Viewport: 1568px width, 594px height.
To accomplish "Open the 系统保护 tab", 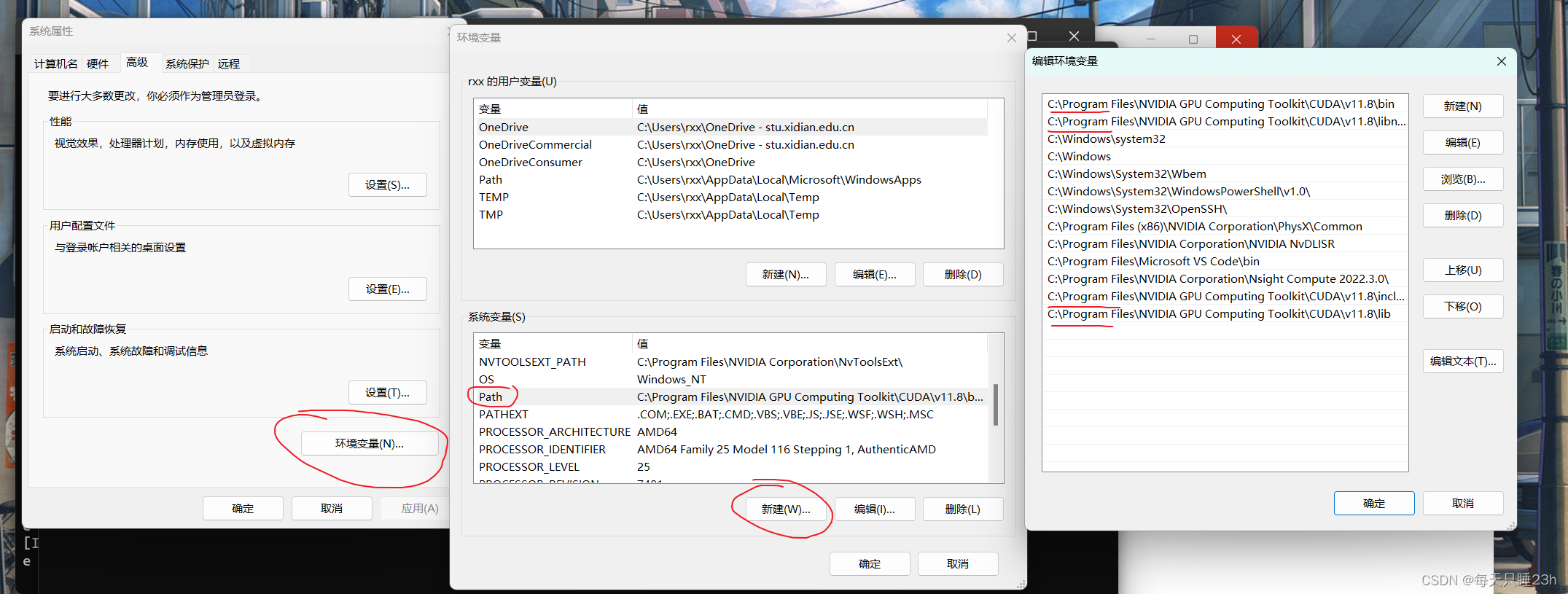I will coord(187,63).
